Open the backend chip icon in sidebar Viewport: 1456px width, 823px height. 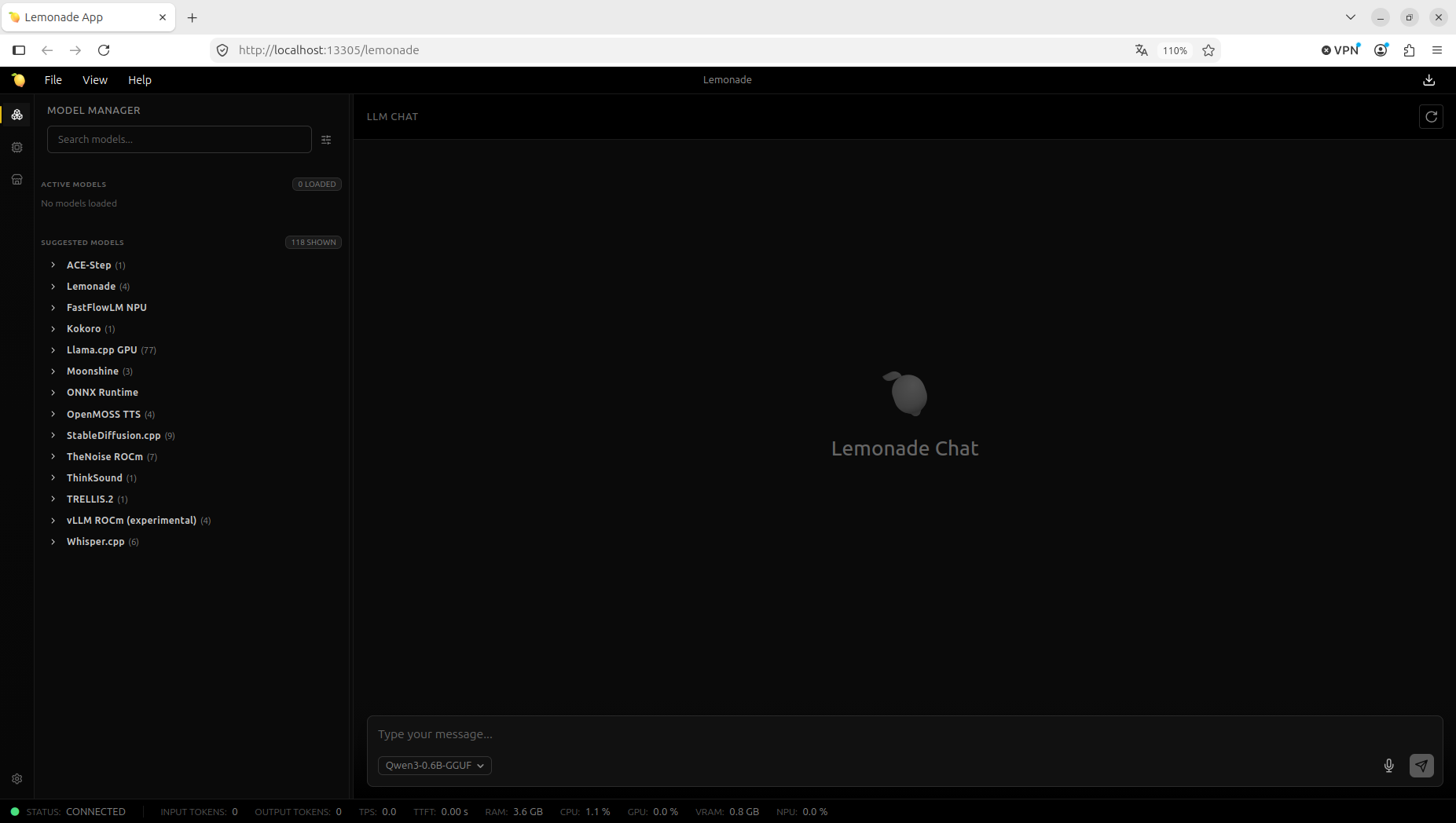click(x=17, y=147)
